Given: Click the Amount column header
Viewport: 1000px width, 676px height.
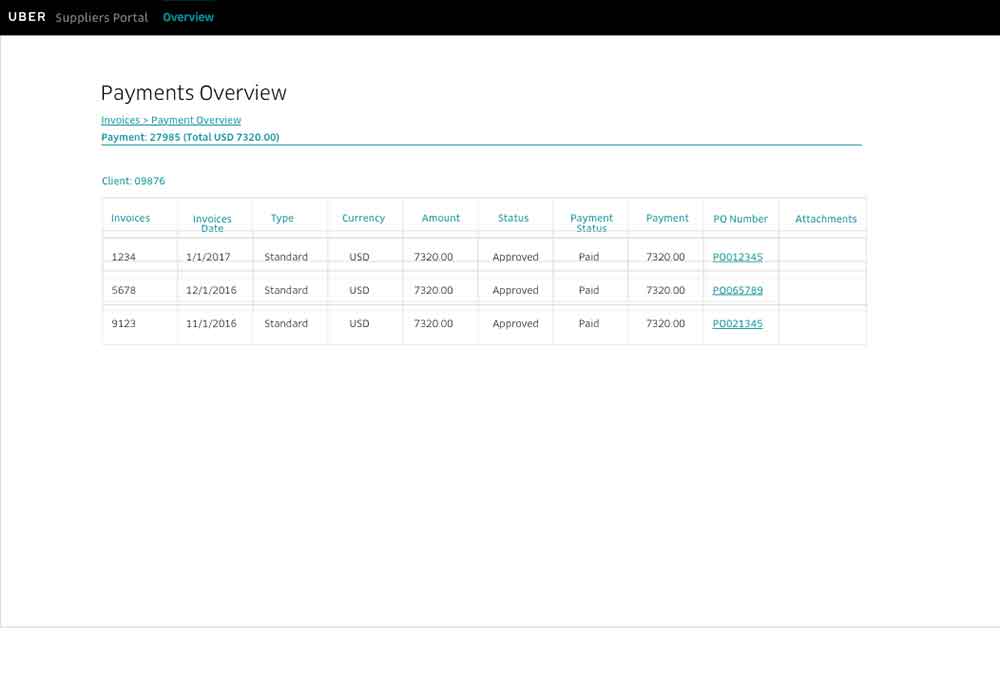Looking at the screenshot, I should click(x=441, y=218).
